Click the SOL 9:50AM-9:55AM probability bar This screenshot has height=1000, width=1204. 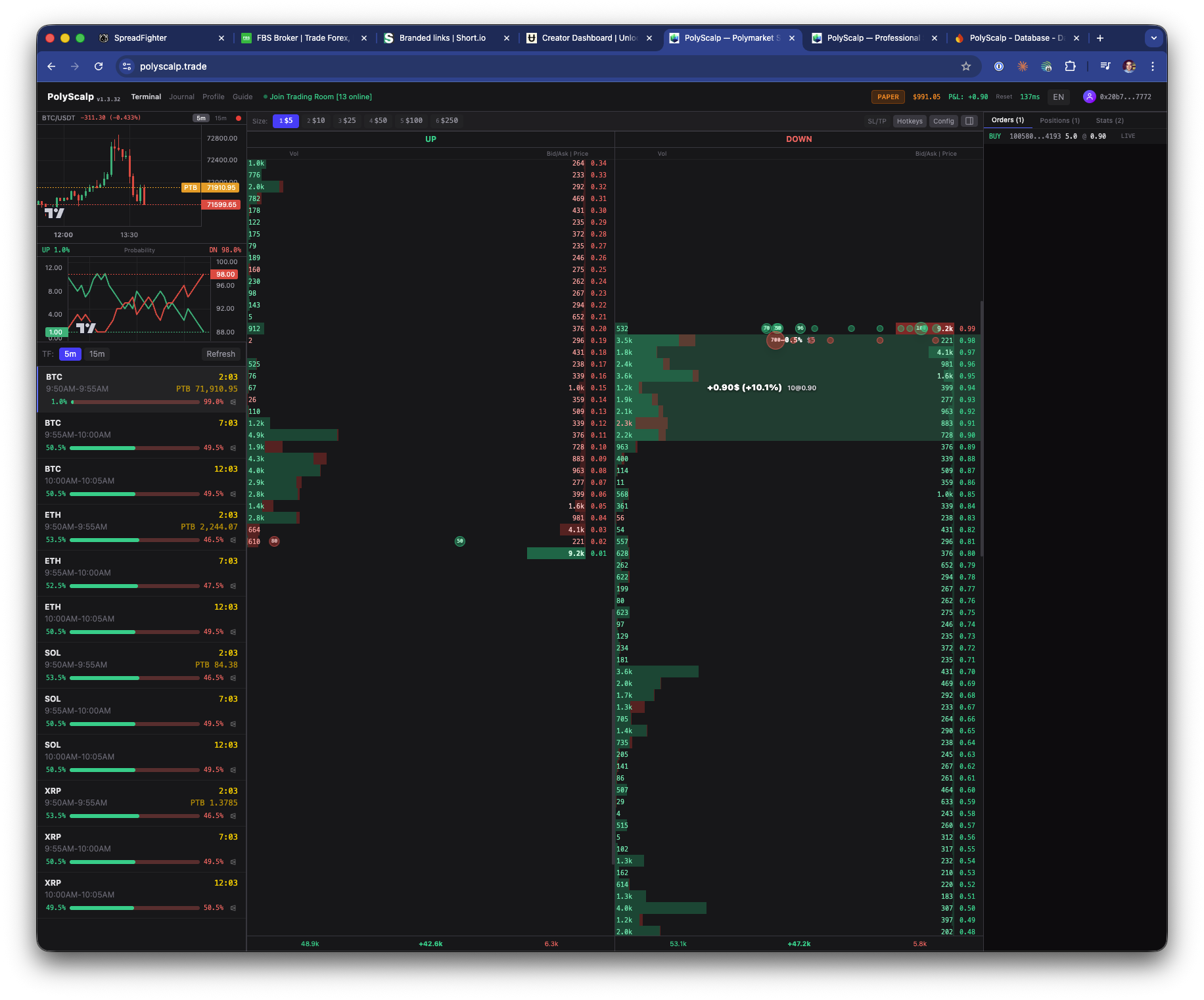point(135,678)
